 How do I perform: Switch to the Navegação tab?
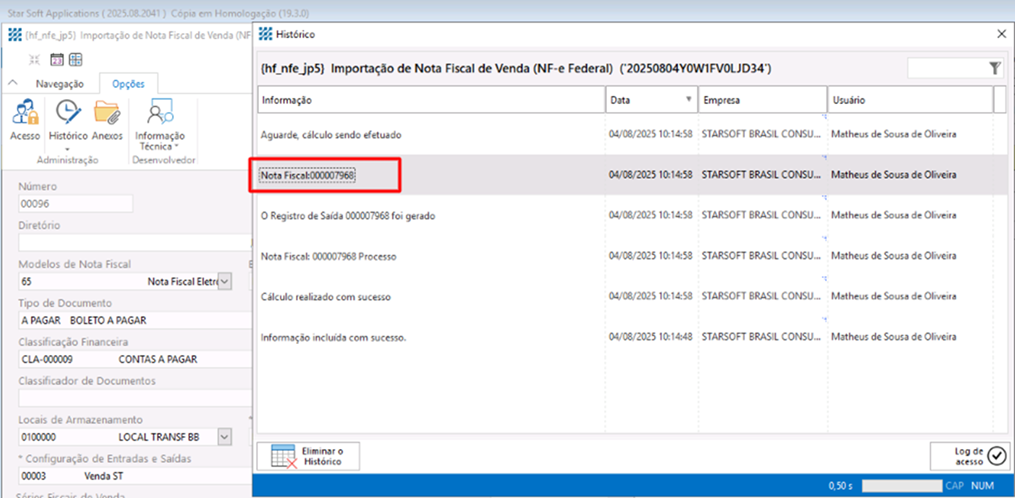coord(59,84)
